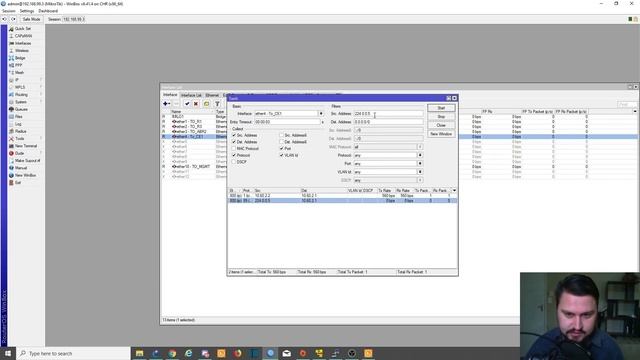Open the Interfaces sidebar entry

[23, 43]
